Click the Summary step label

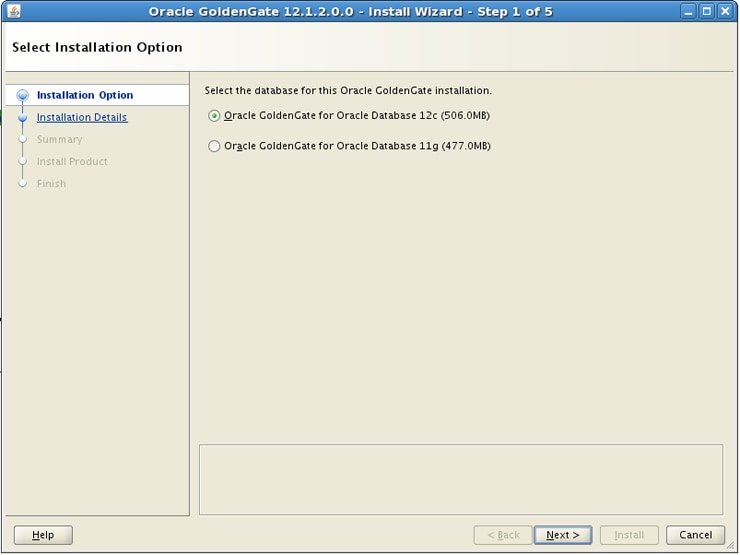point(59,139)
